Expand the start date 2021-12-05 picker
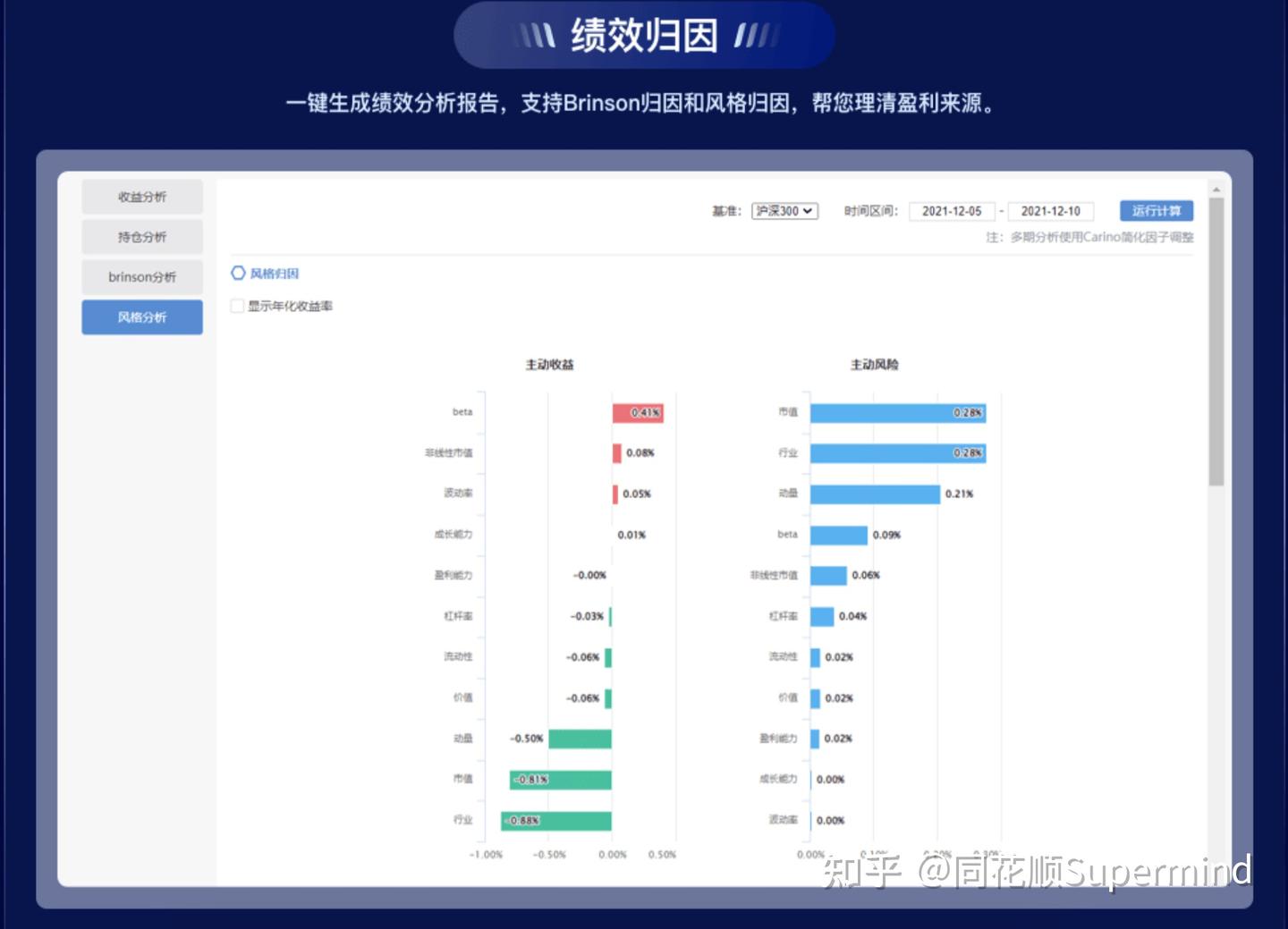Image resolution: width=1288 pixels, height=929 pixels. pyautogui.click(x=952, y=211)
